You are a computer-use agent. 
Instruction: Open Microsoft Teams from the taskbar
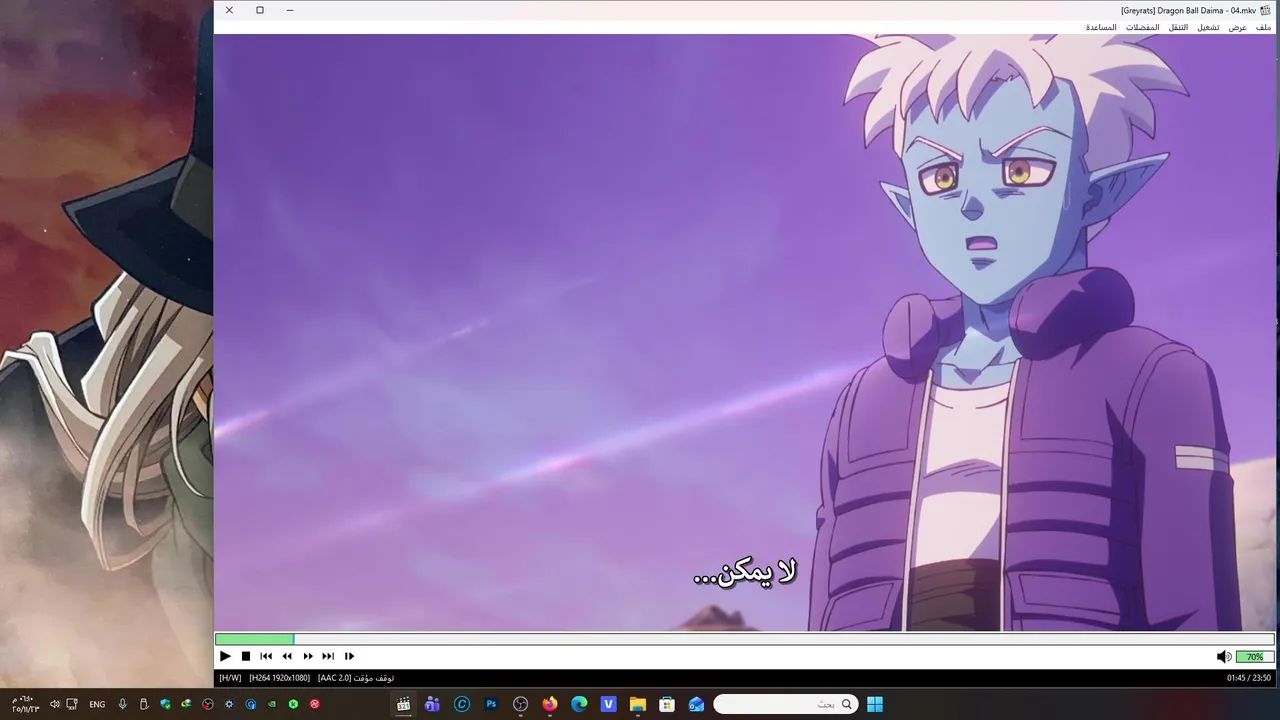(432, 704)
